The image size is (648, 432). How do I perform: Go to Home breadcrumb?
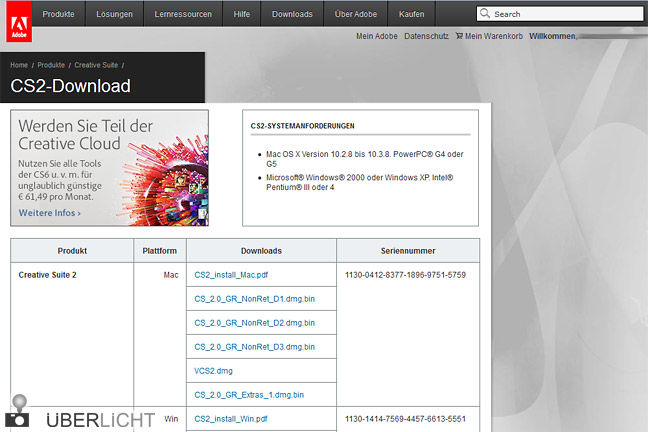19,65
